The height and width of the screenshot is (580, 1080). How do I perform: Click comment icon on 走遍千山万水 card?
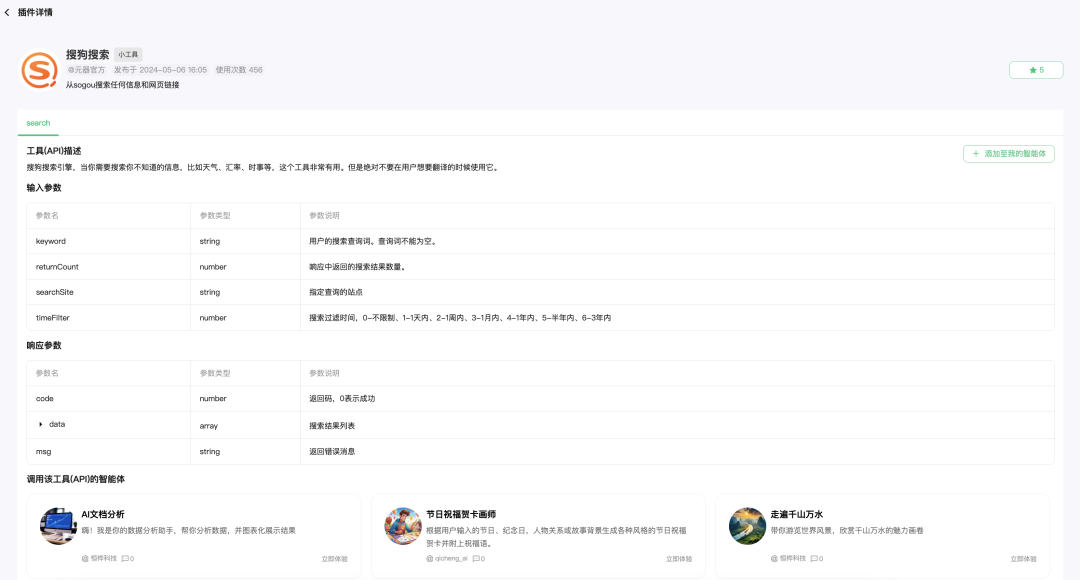[x=814, y=559]
